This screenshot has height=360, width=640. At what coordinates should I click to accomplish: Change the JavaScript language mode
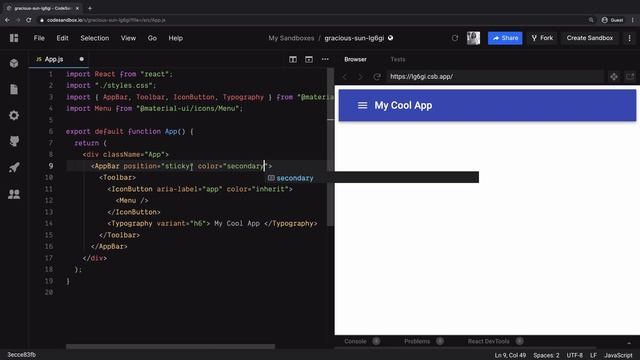[618, 355]
